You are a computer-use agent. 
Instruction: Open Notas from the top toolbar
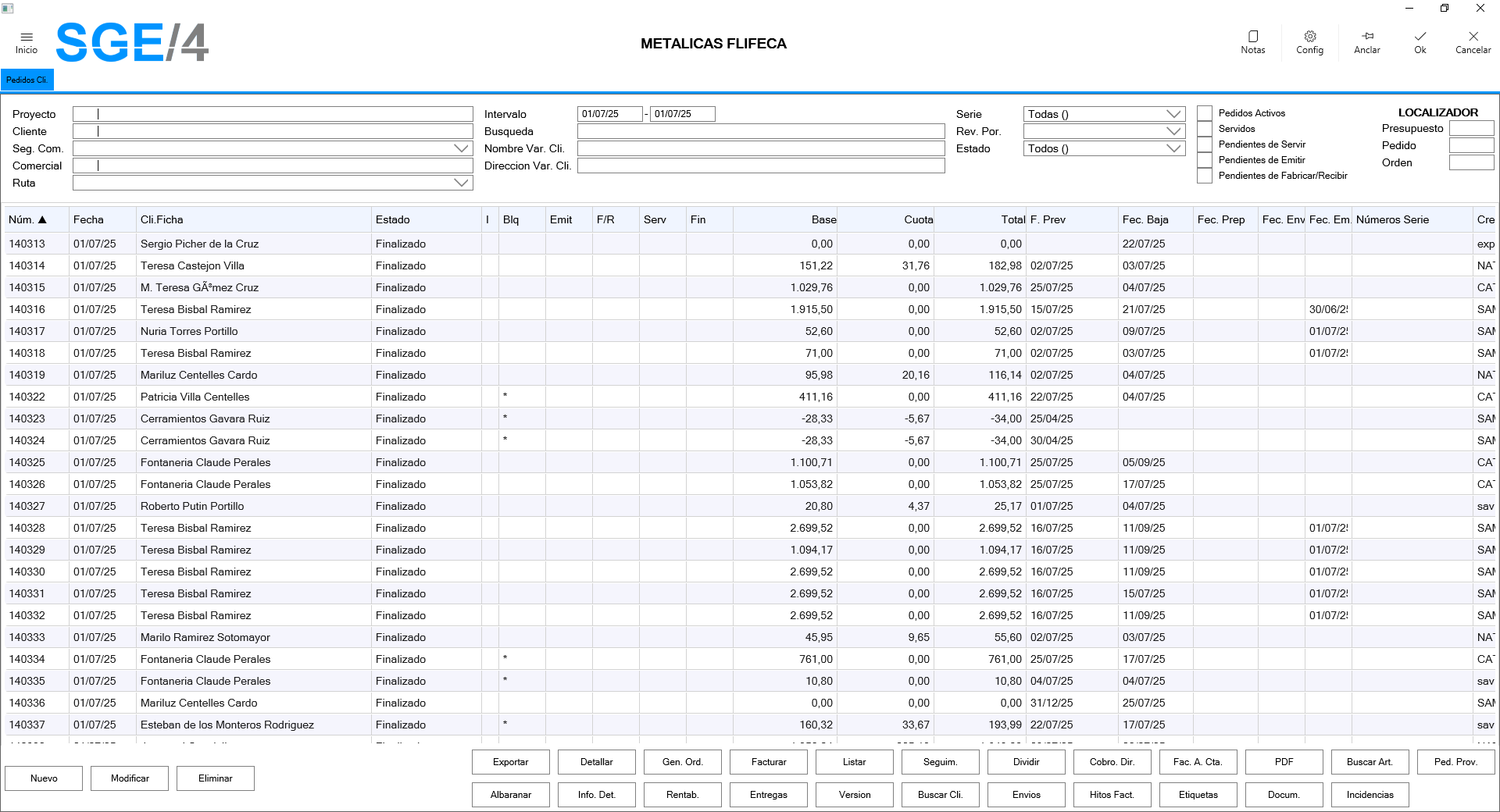point(1252,43)
